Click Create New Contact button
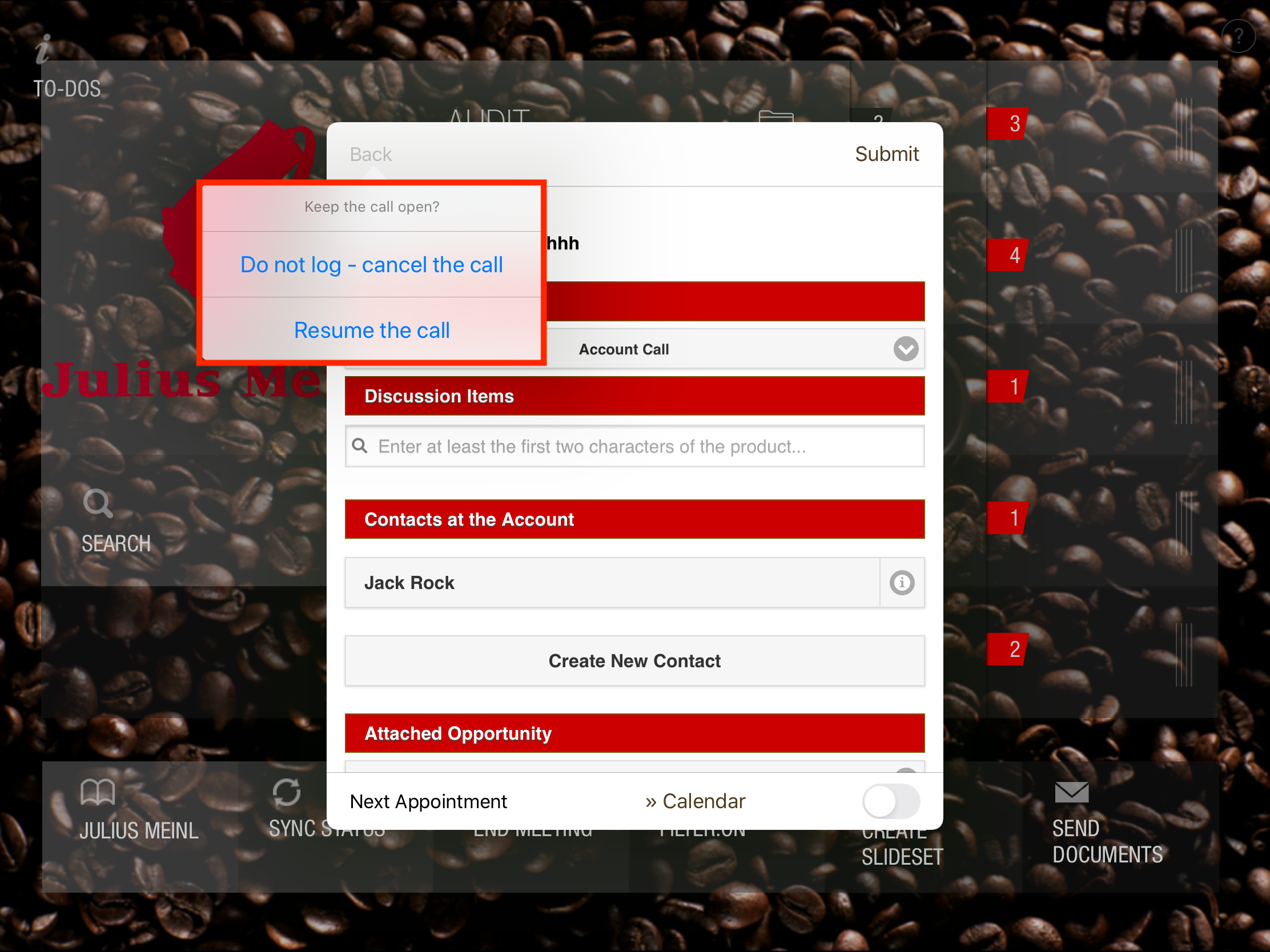This screenshot has width=1270, height=952. (x=634, y=660)
